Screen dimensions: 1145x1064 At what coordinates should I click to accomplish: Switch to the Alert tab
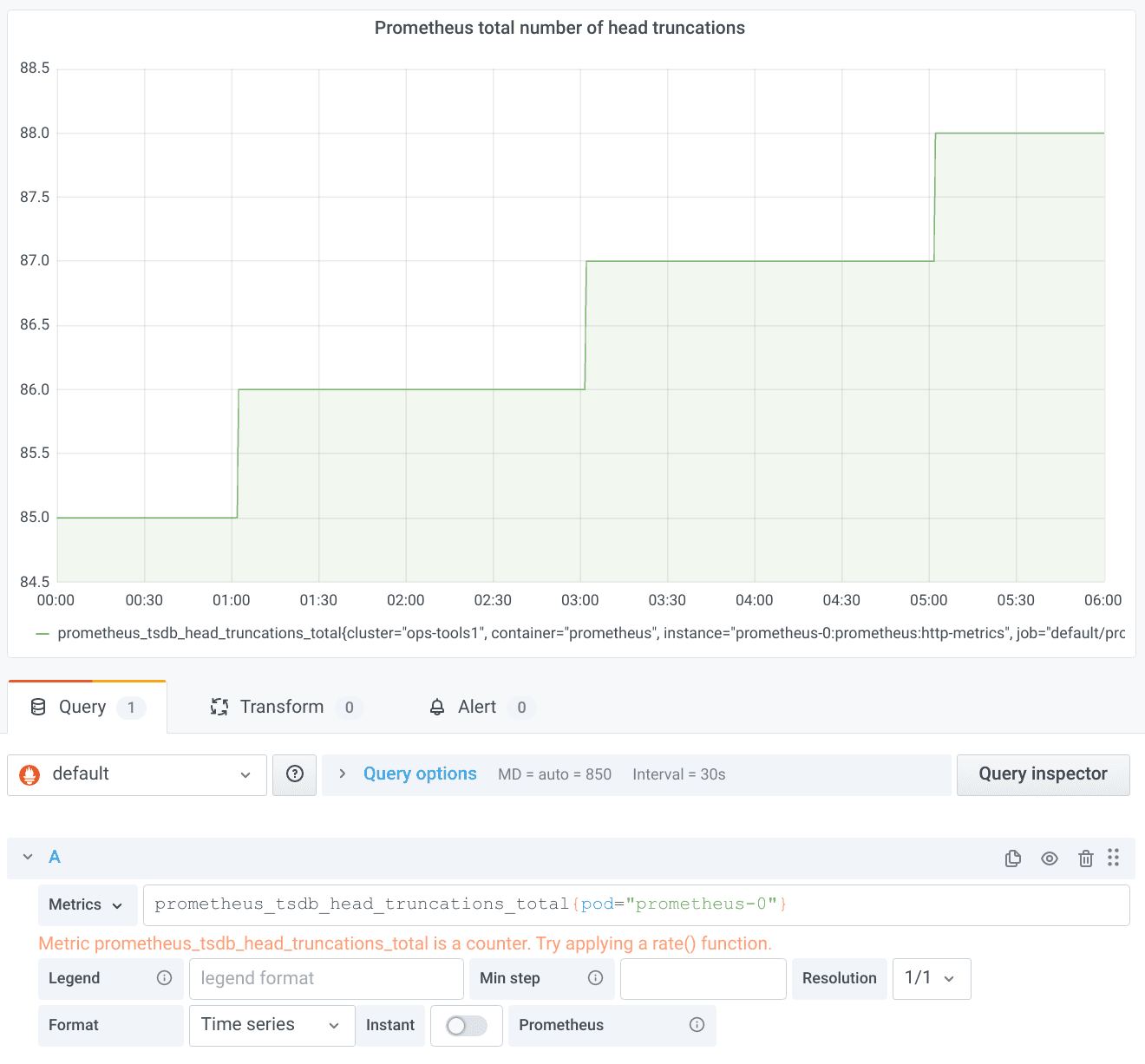click(x=476, y=708)
